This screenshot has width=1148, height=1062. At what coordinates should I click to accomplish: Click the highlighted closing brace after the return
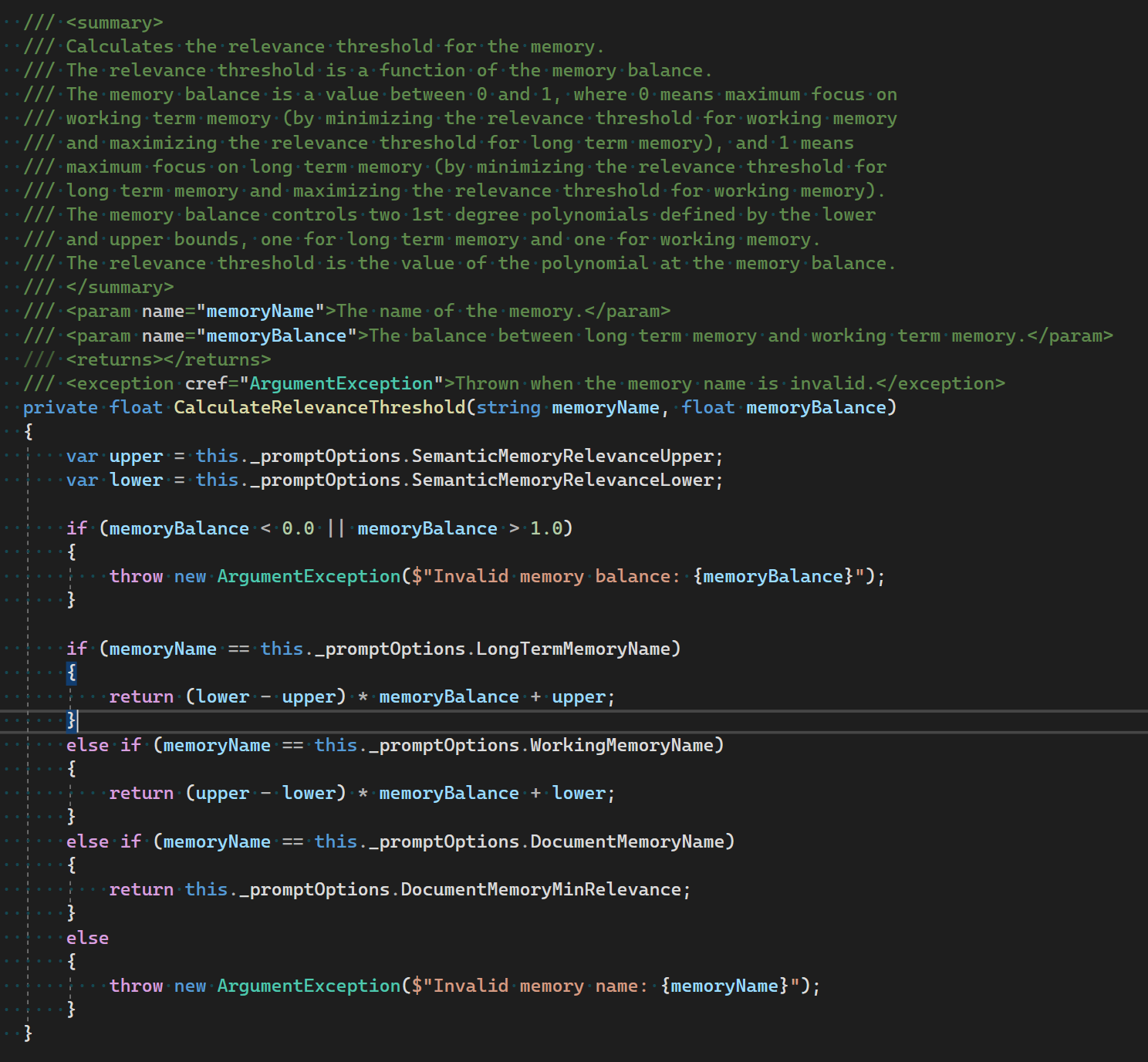click(x=71, y=721)
